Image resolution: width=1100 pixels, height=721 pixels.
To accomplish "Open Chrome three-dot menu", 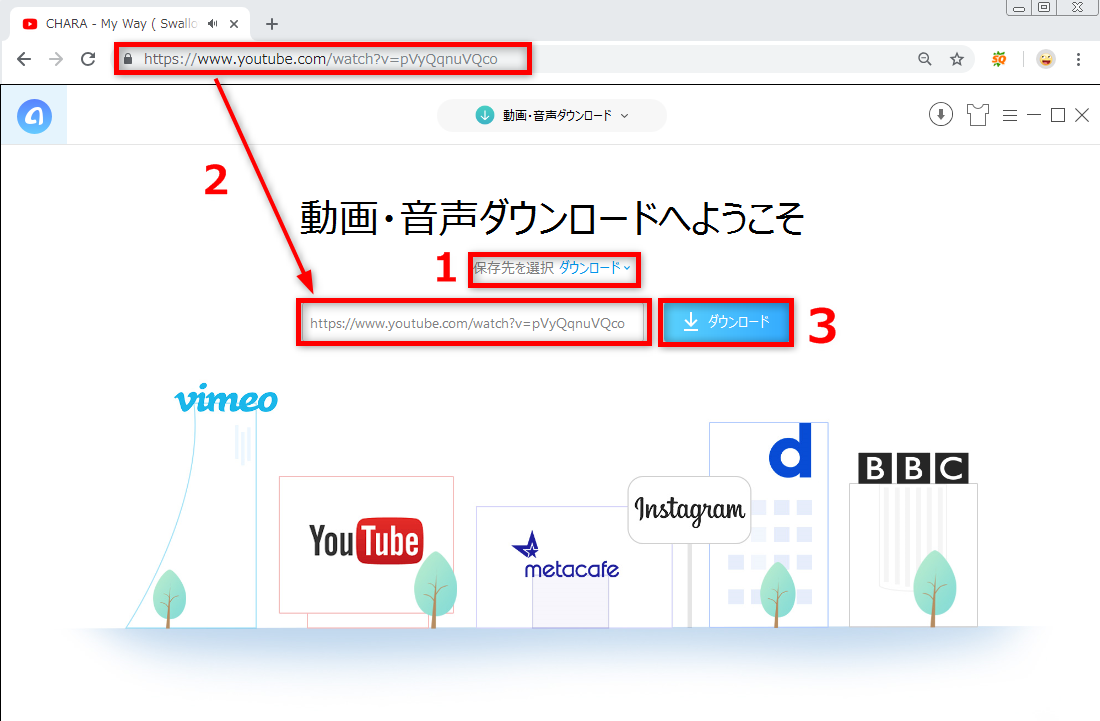I will (x=1078, y=59).
